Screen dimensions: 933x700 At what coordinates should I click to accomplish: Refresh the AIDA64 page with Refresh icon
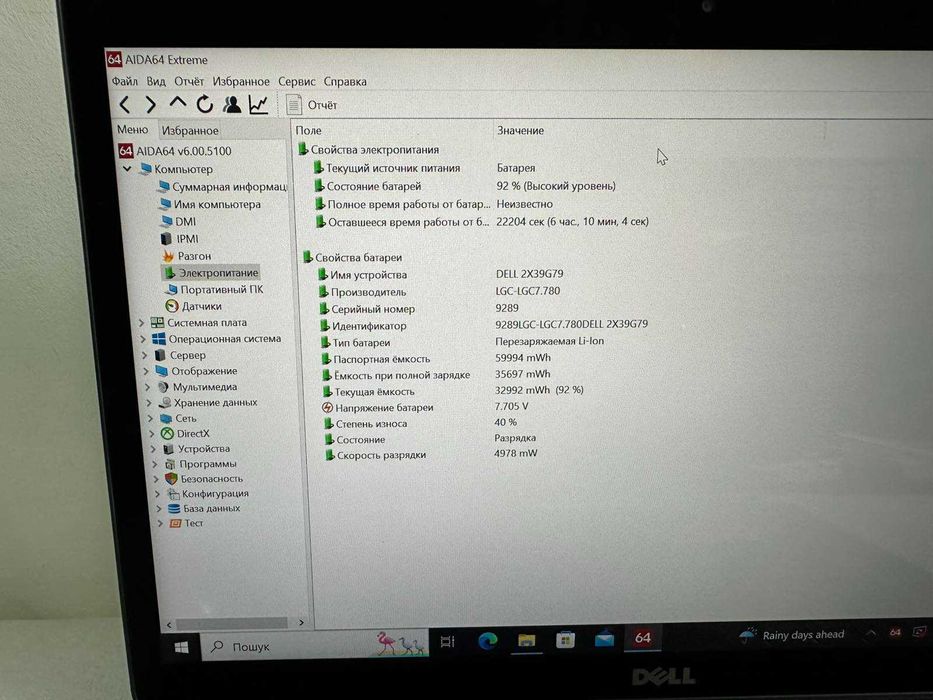205,104
